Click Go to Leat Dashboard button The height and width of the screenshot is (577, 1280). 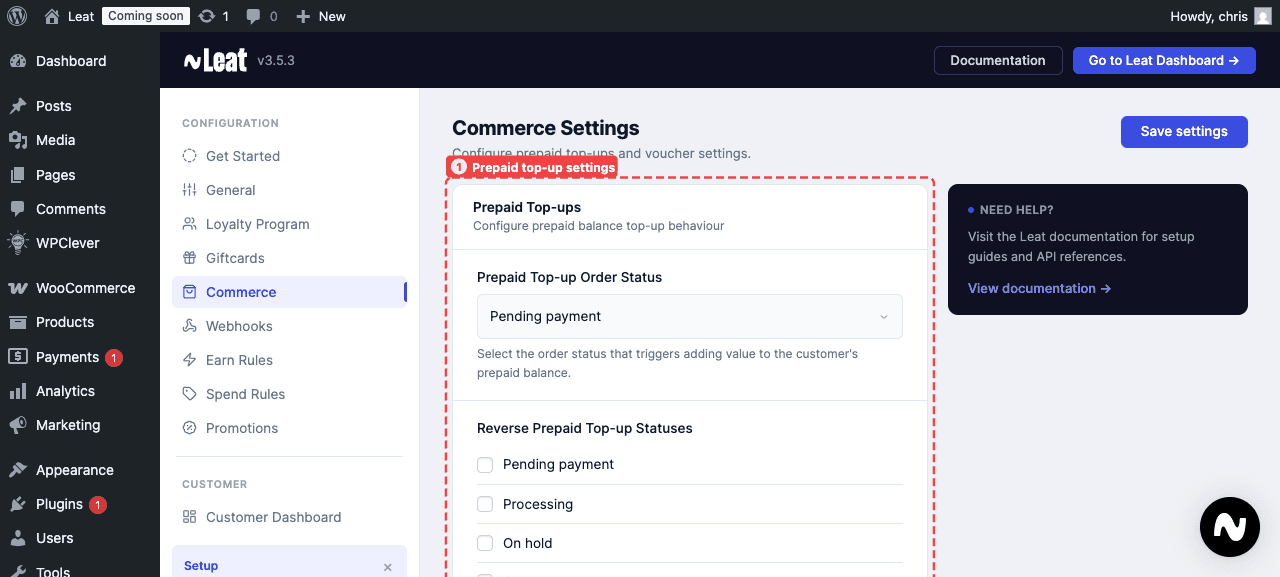tap(1164, 60)
